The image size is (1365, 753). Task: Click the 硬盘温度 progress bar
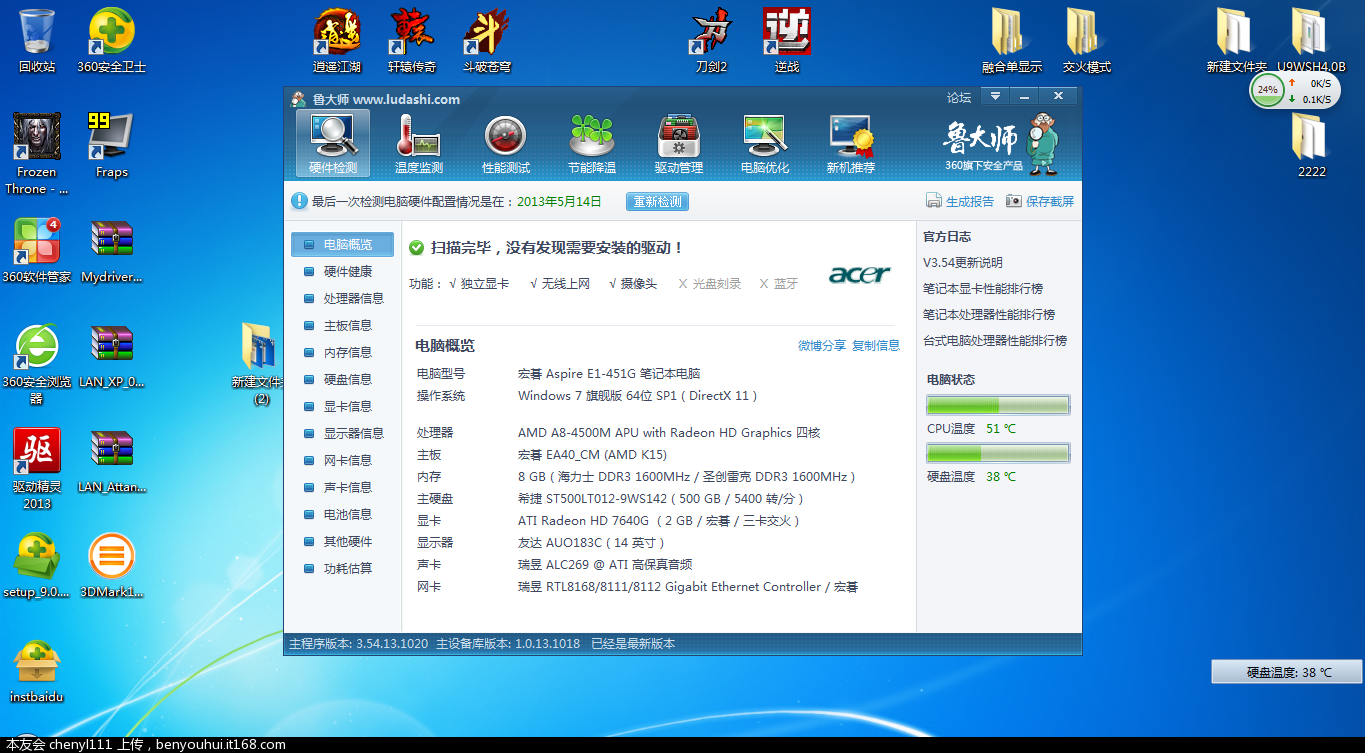click(x=998, y=453)
